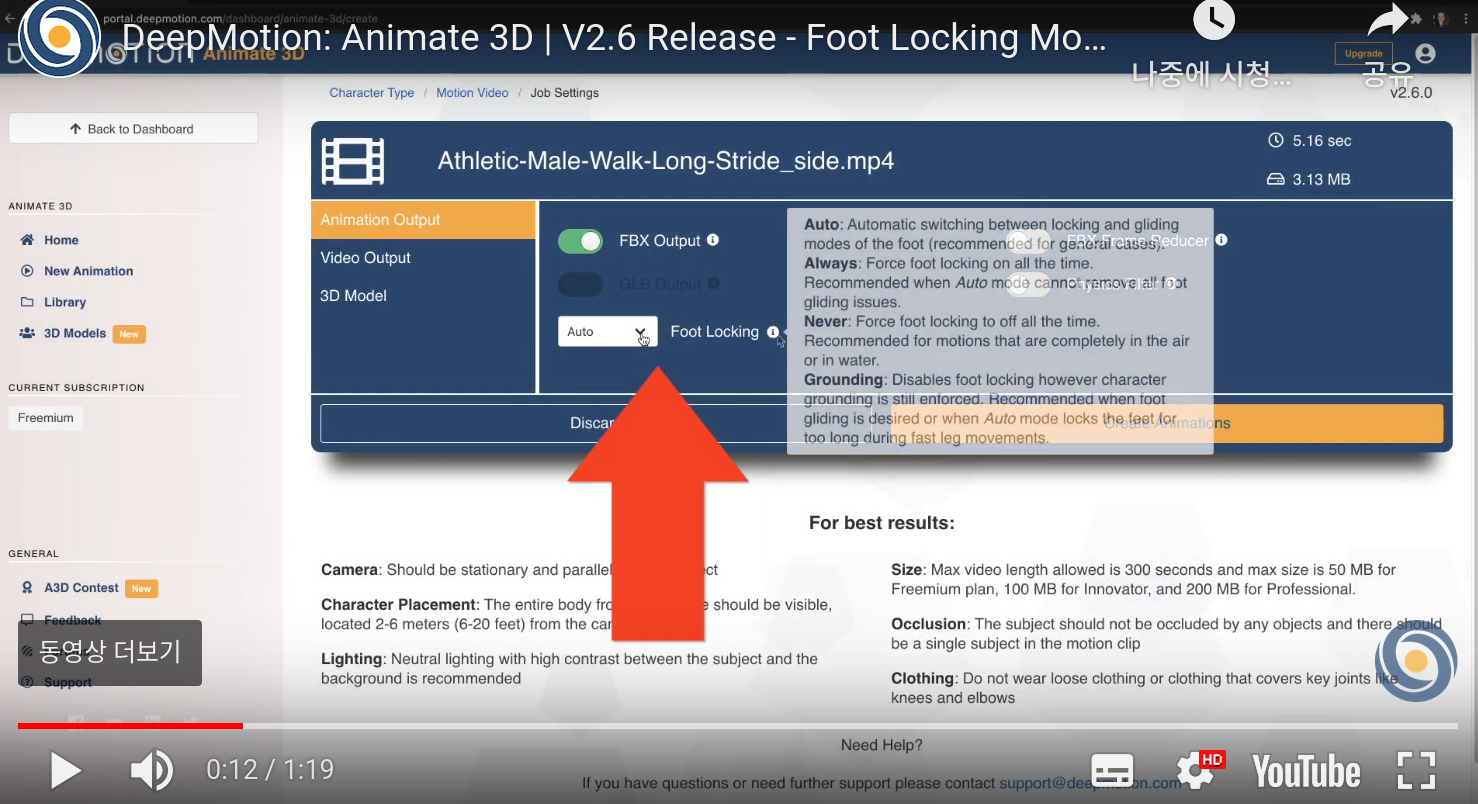This screenshot has width=1478, height=804.
Task: Click the Discard button
Action: coord(597,423)
